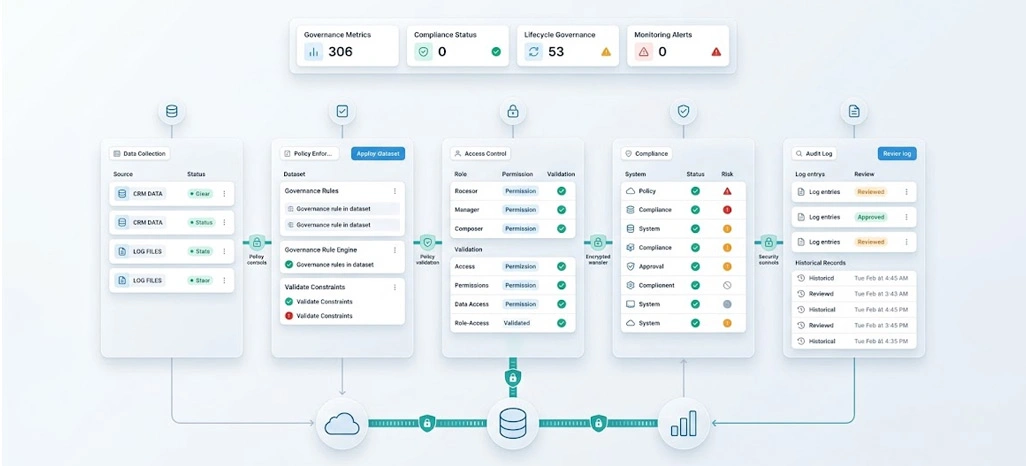This screenshot has height=466, width=1026.
Task: Click the Compliance Status shield icon
Action: point(424,52)
